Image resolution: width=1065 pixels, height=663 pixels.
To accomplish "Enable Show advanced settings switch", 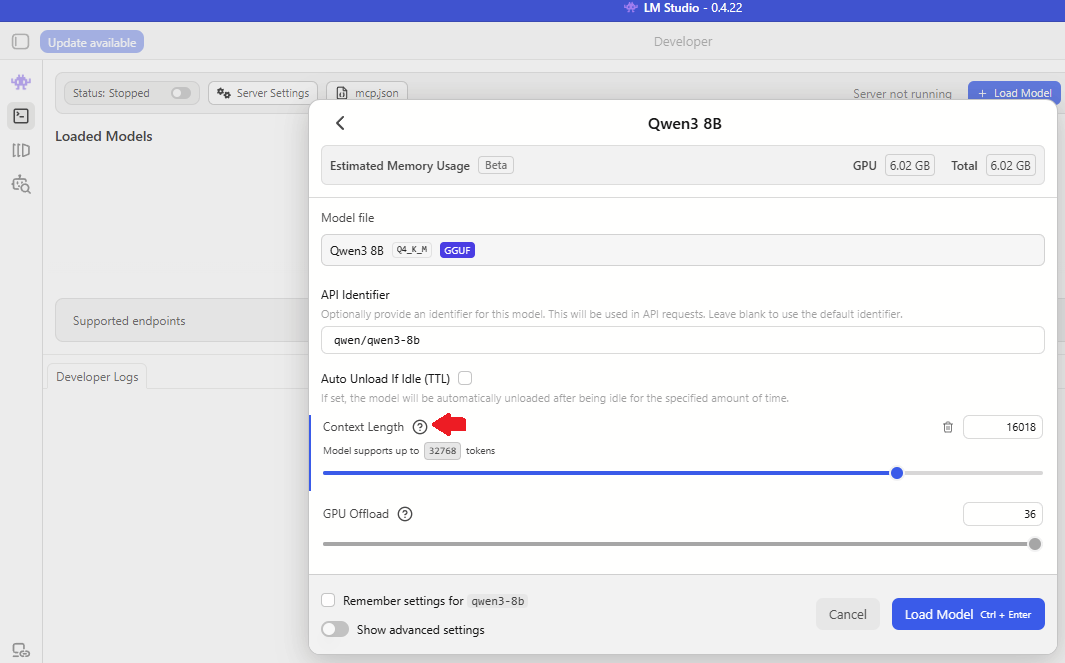I will point(335,629).
